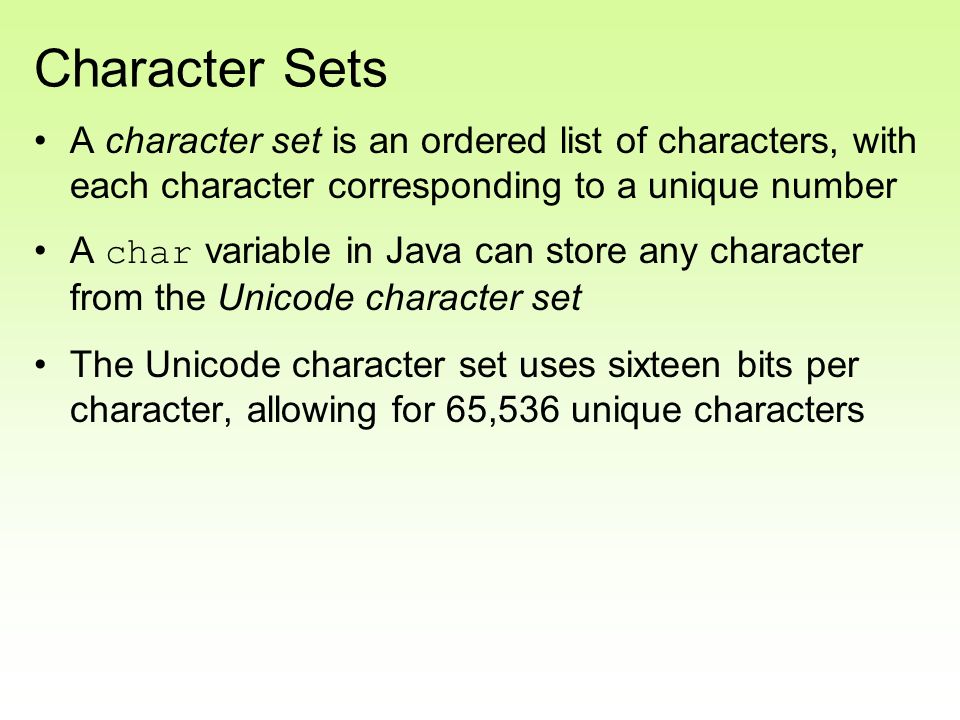Click the word "Java" in second bullet
Viewport: 960px width, 720px height.
point(423,252)
